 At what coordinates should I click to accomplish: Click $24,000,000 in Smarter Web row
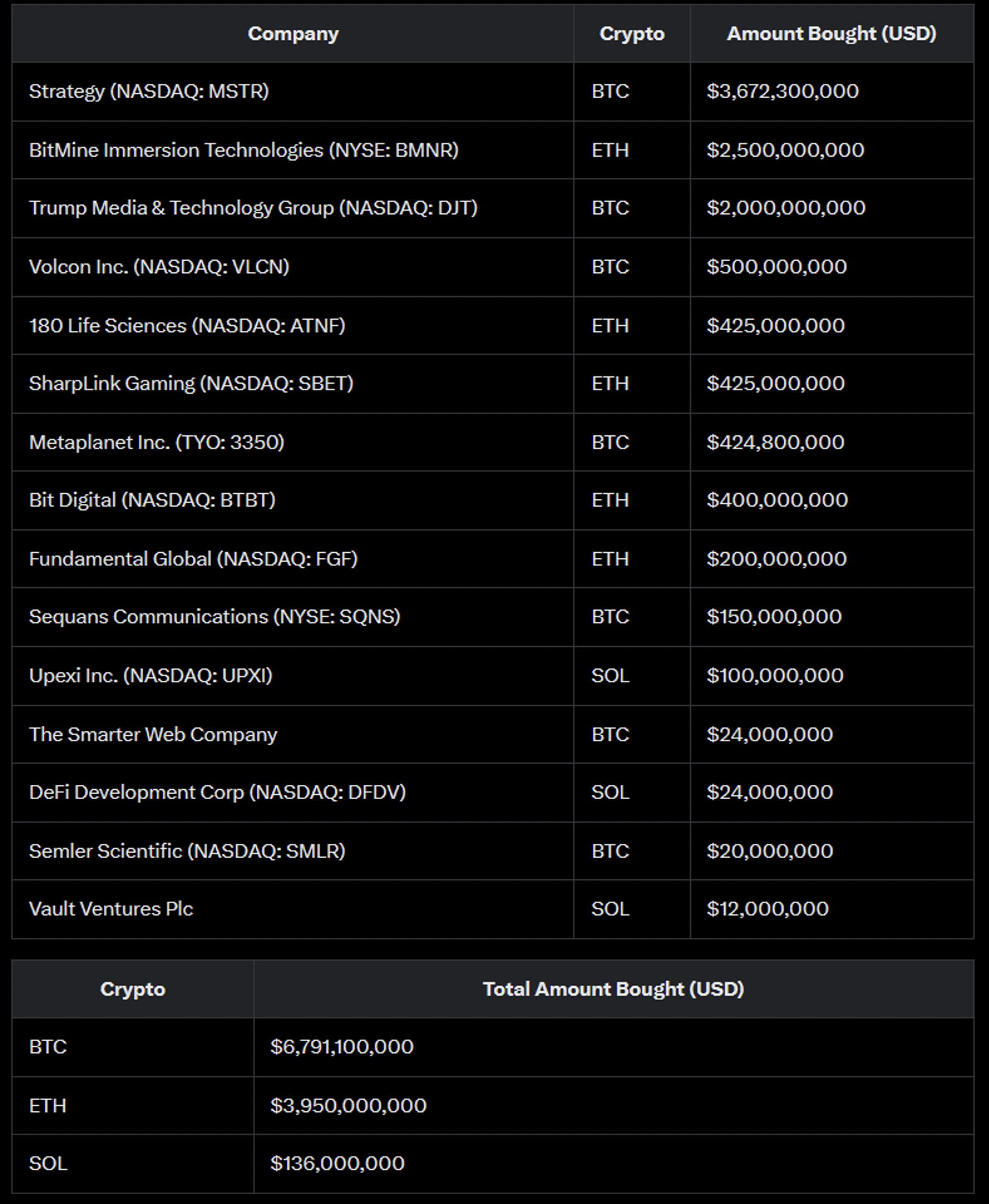[769, 734]
